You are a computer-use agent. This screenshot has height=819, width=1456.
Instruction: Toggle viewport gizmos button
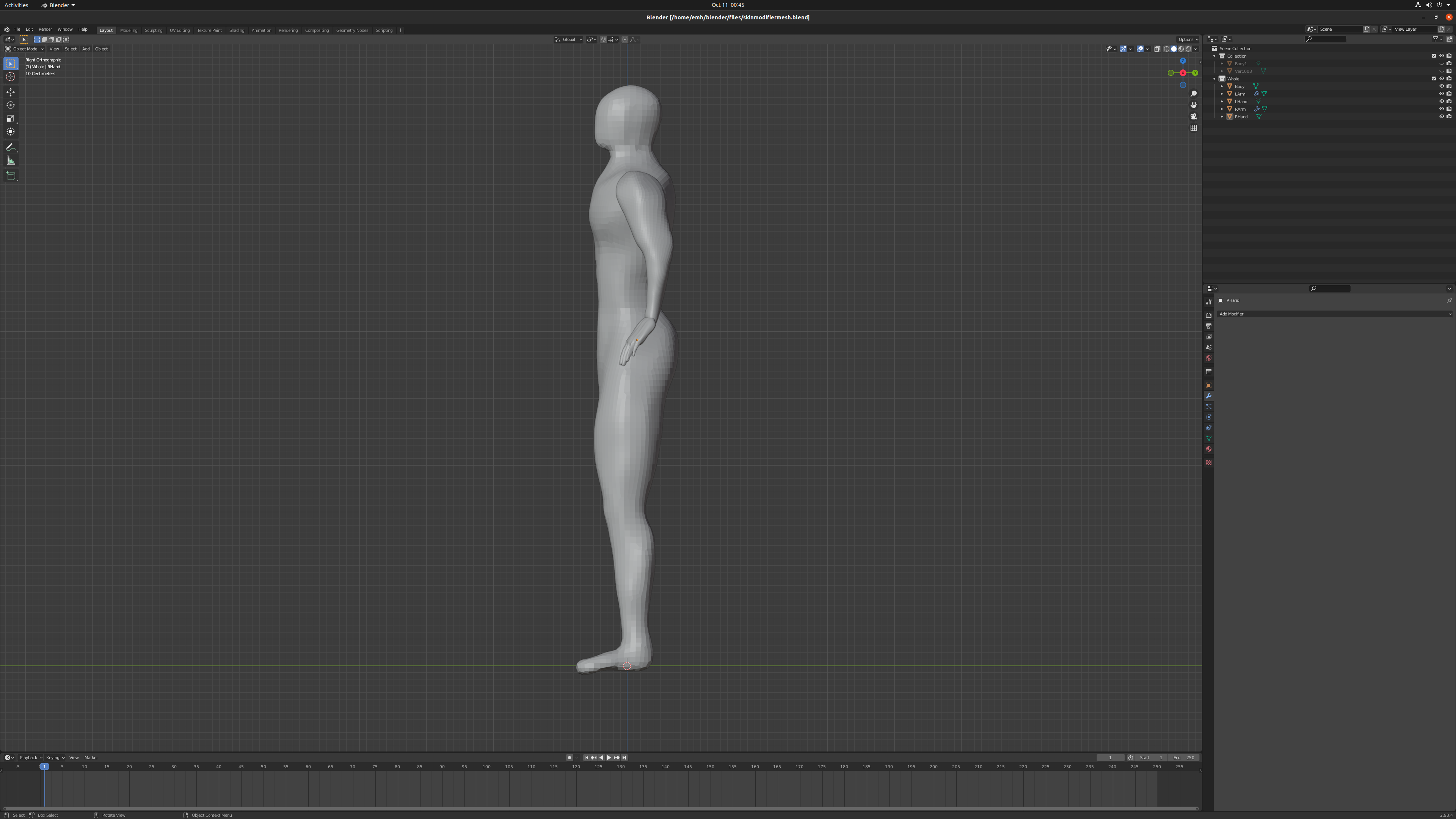coord(1123,49)
